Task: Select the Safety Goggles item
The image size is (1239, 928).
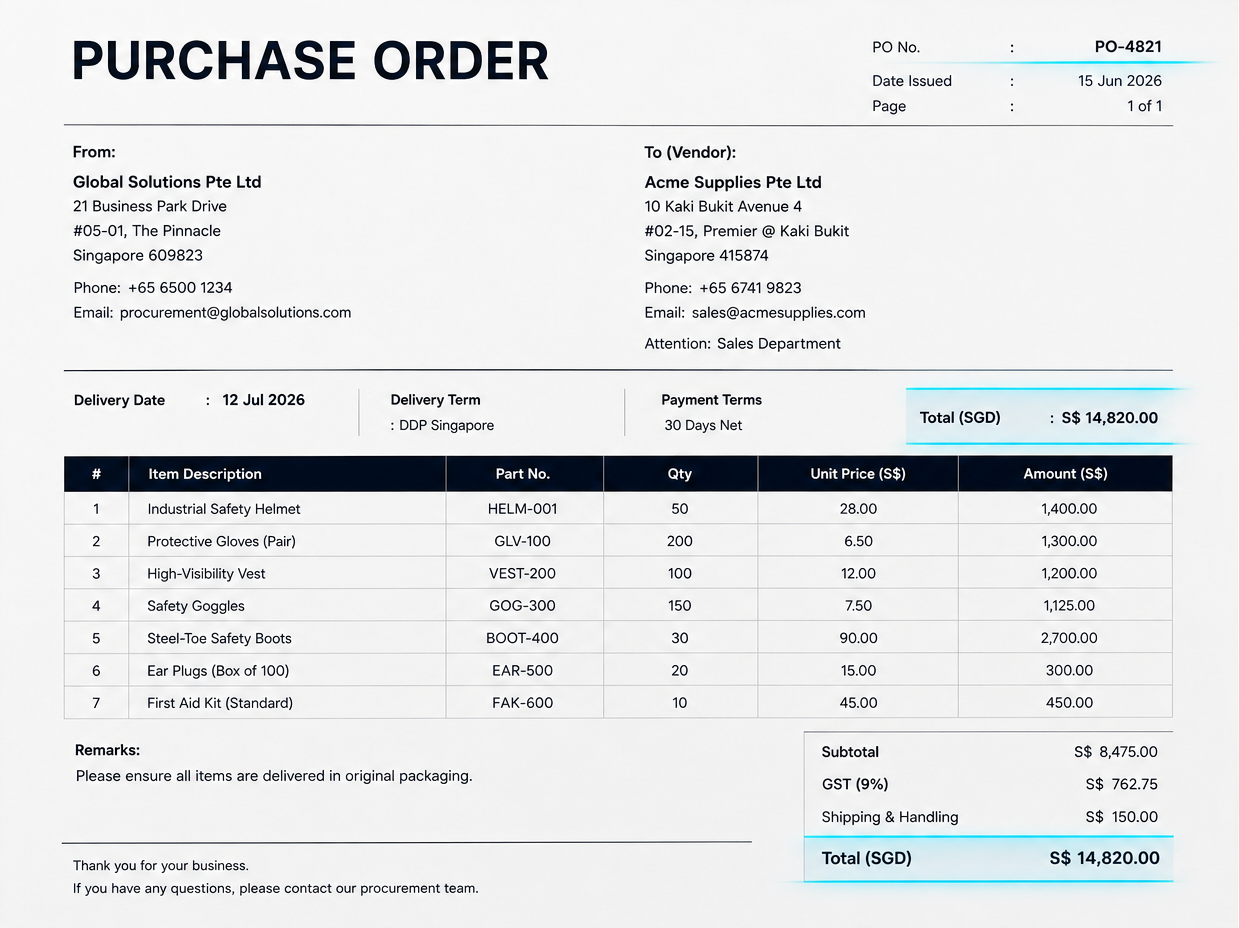Action: click(x=196, y=606)
